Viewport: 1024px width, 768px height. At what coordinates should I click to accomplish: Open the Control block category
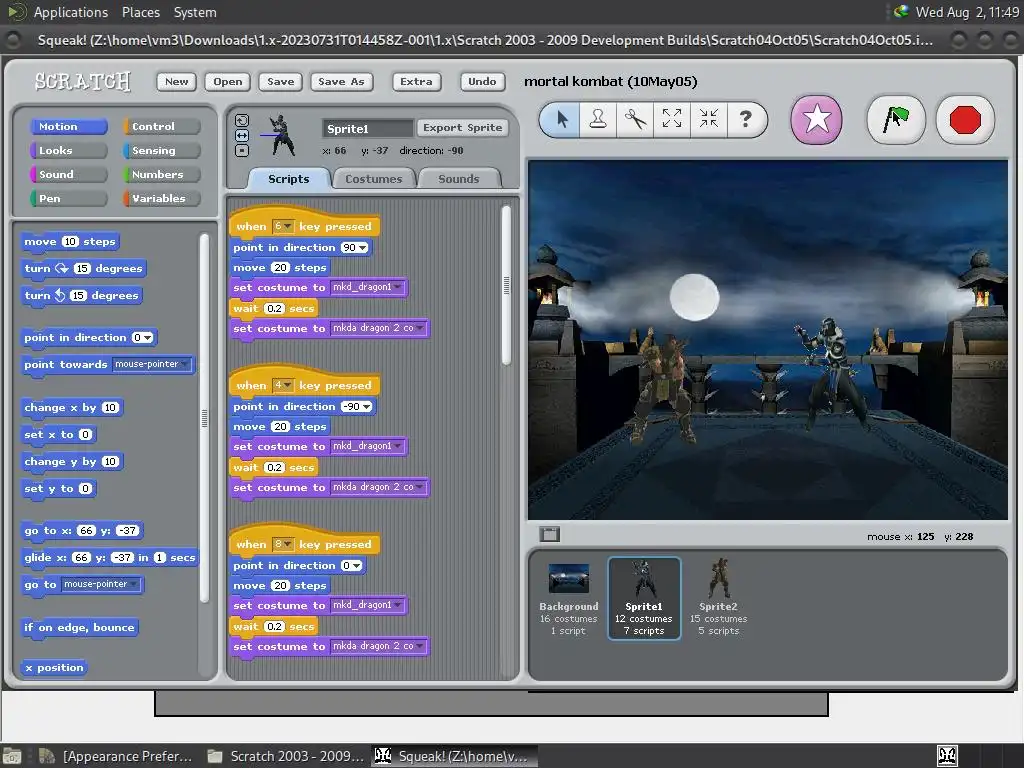pyautogui.click(x=161, y=127)
